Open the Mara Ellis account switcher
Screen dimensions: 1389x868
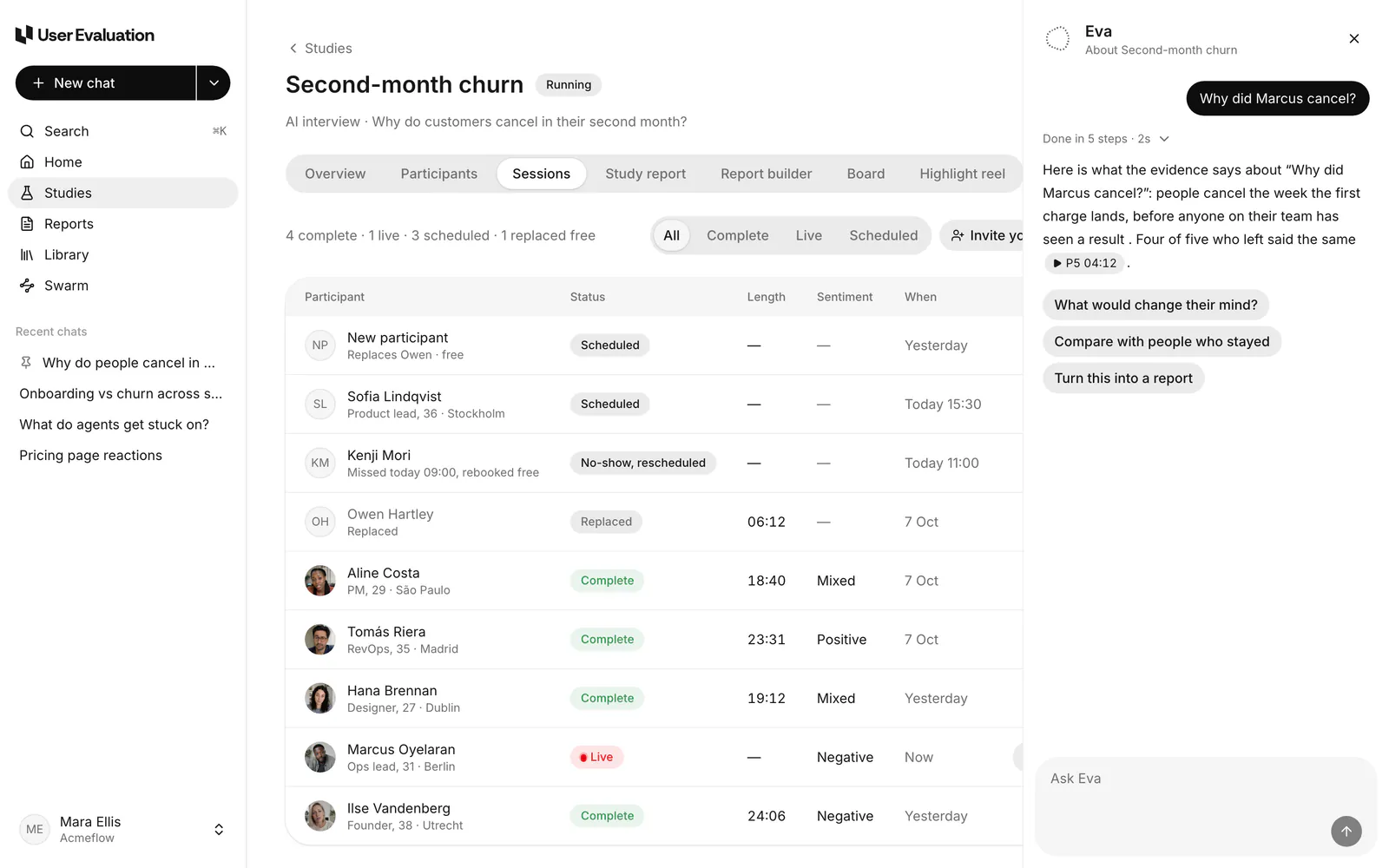(x=219, y=830)
